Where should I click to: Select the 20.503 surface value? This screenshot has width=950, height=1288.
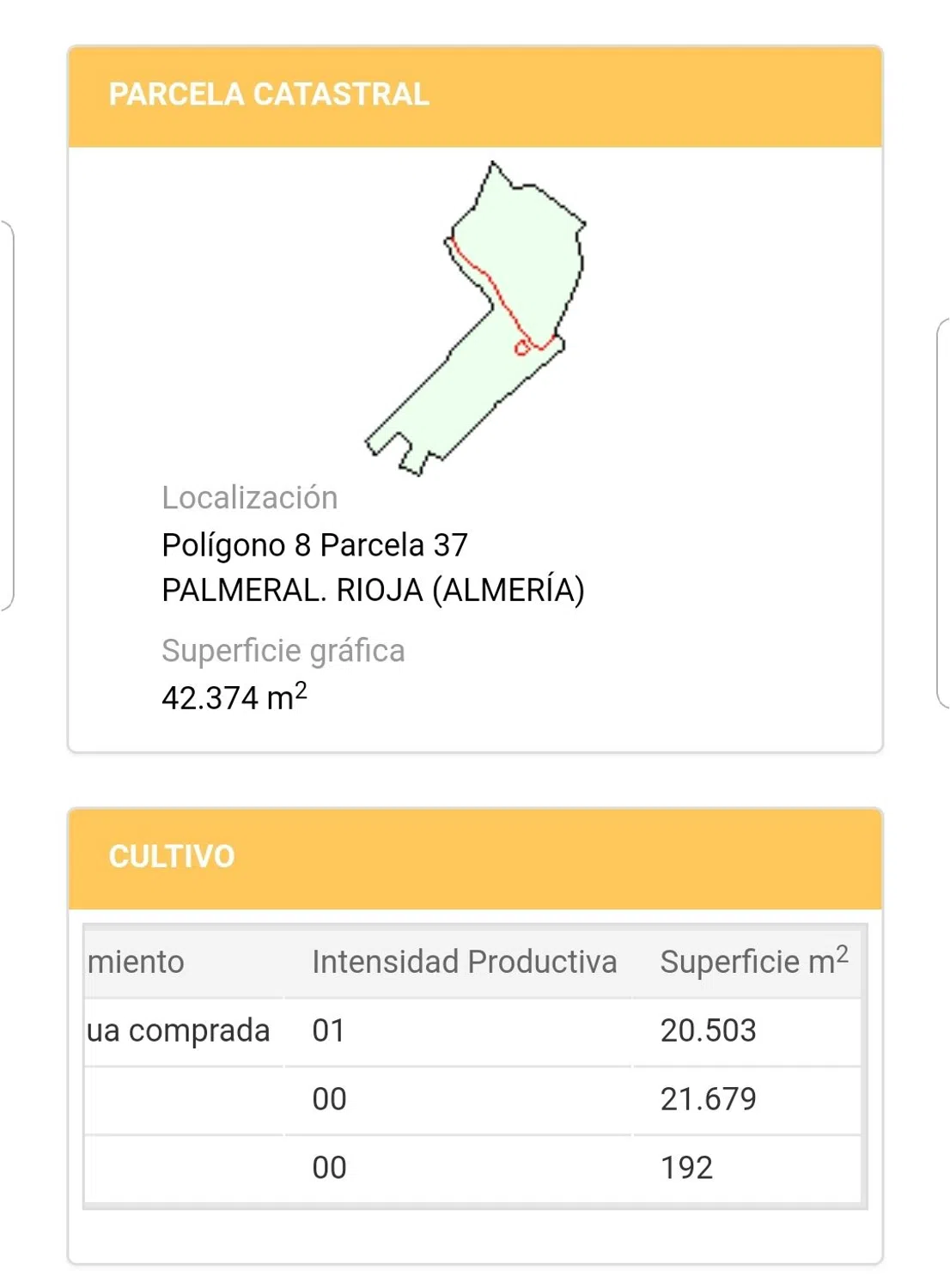pyautogui.click(x=708, y=1030)
